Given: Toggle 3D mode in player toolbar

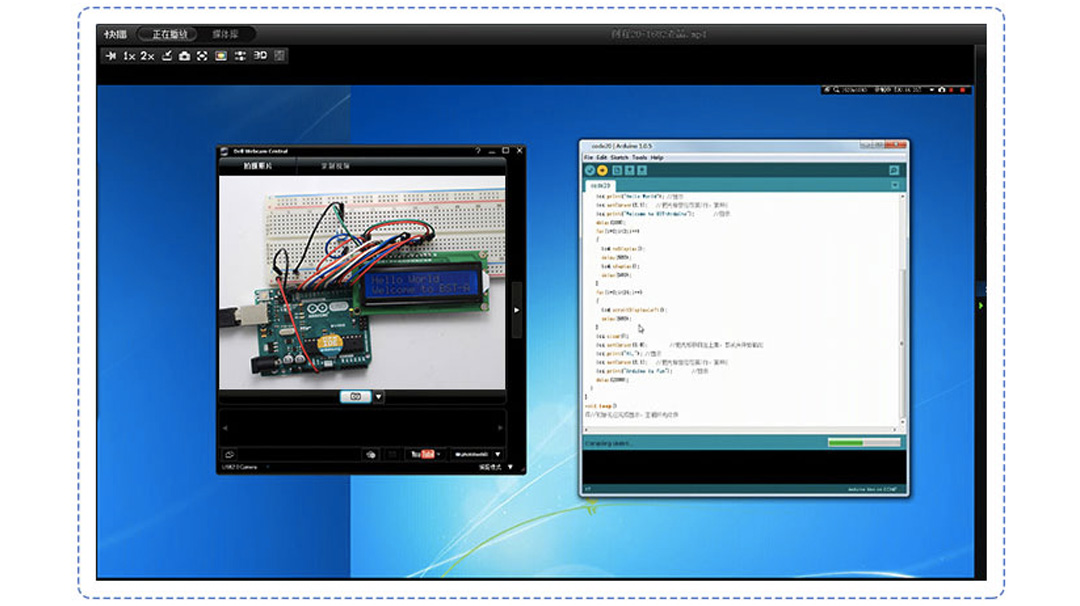Looking at the screenshot, I should [260, 56].
